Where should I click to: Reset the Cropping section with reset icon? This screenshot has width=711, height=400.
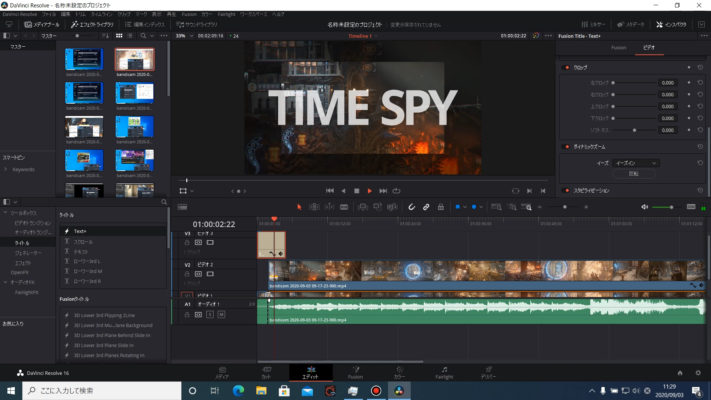tap(700, 68)
